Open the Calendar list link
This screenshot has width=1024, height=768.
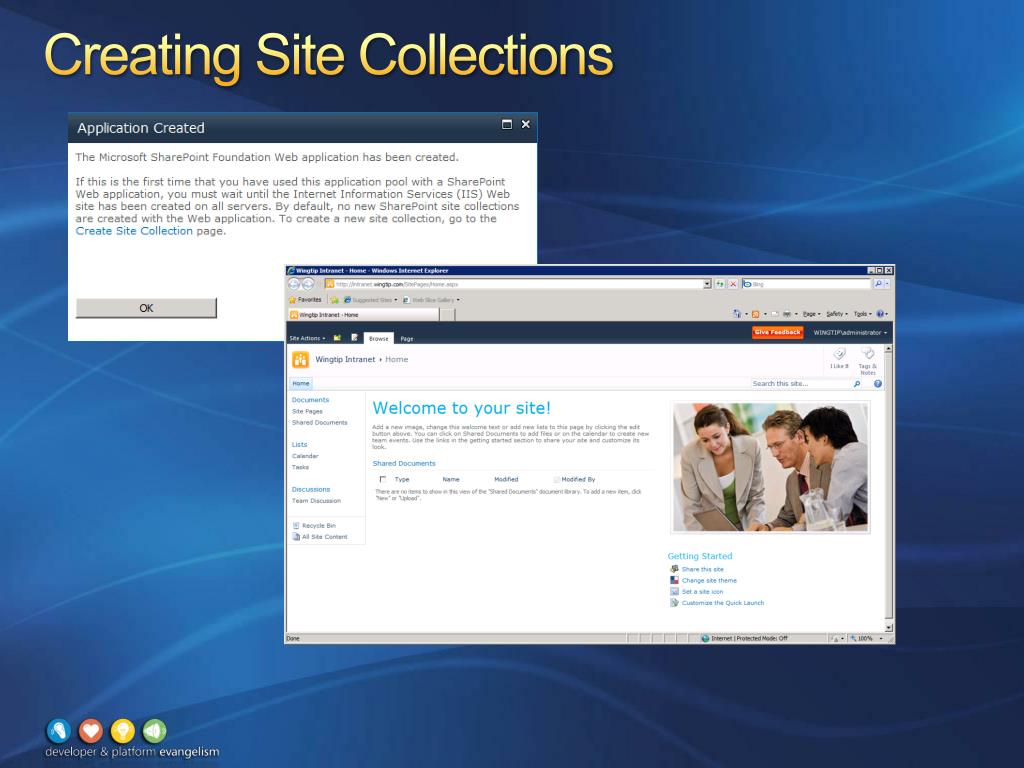pos(305,456)
